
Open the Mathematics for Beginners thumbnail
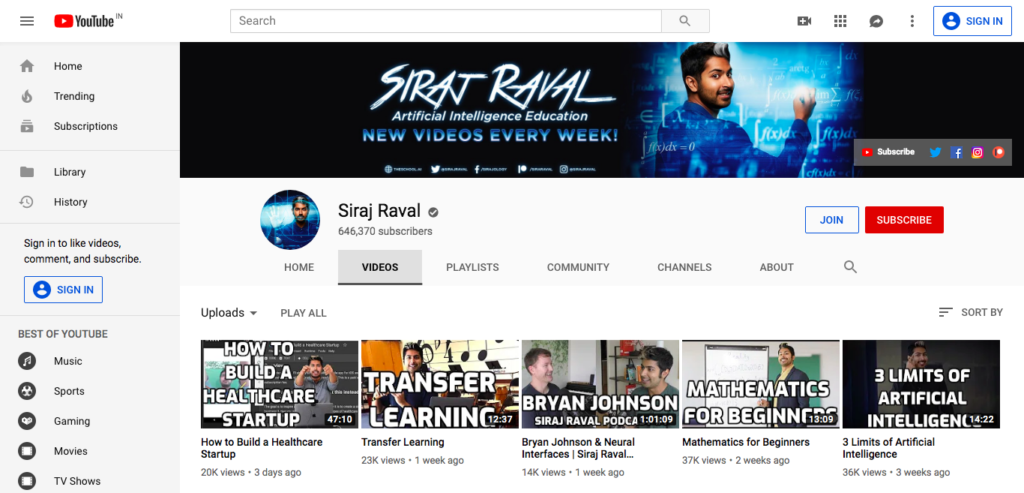pos(761,384)
